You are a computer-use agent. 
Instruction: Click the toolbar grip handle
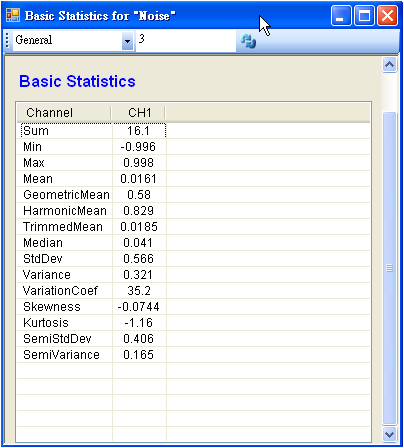click(8, 41)
